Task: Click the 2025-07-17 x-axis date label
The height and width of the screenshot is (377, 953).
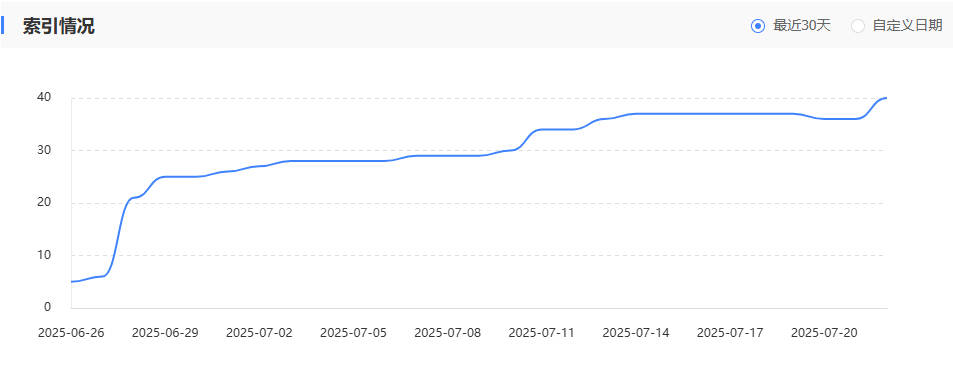Action: (x=731, y=333)
